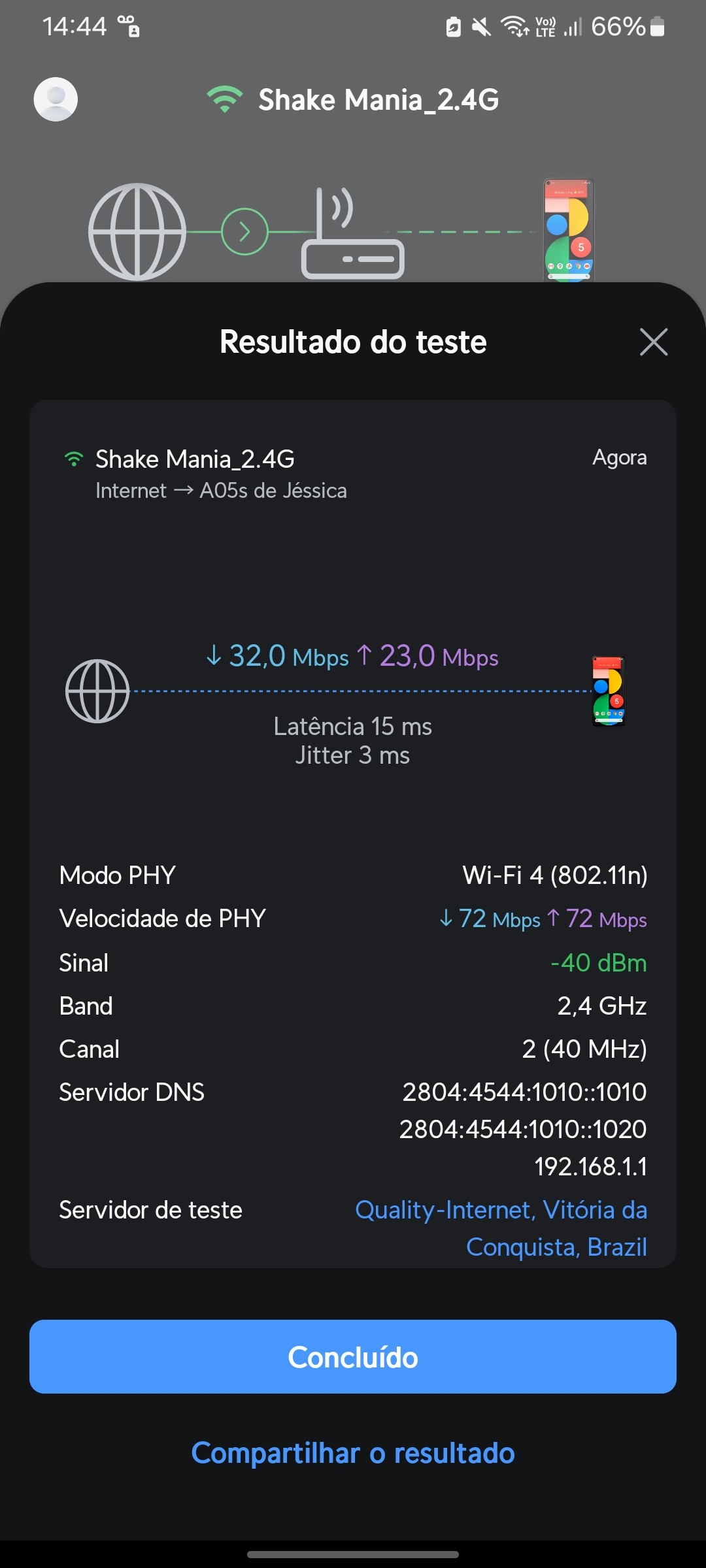Viewport: 706px width, 1568px height.
Task: Tap the green Wi-Fi icon in header
Action: coord(225,99)
